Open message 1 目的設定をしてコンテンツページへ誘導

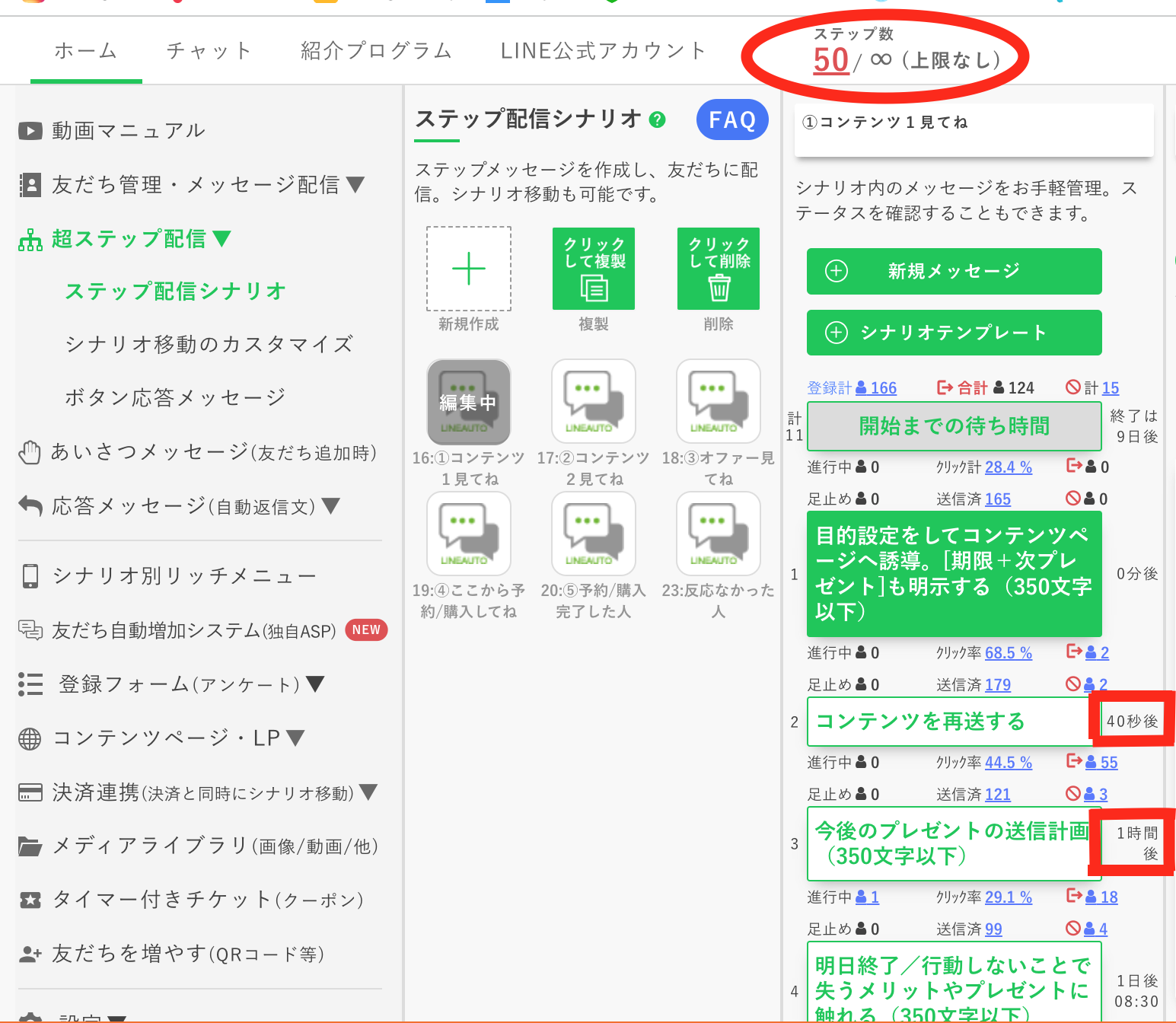point(955,574)
